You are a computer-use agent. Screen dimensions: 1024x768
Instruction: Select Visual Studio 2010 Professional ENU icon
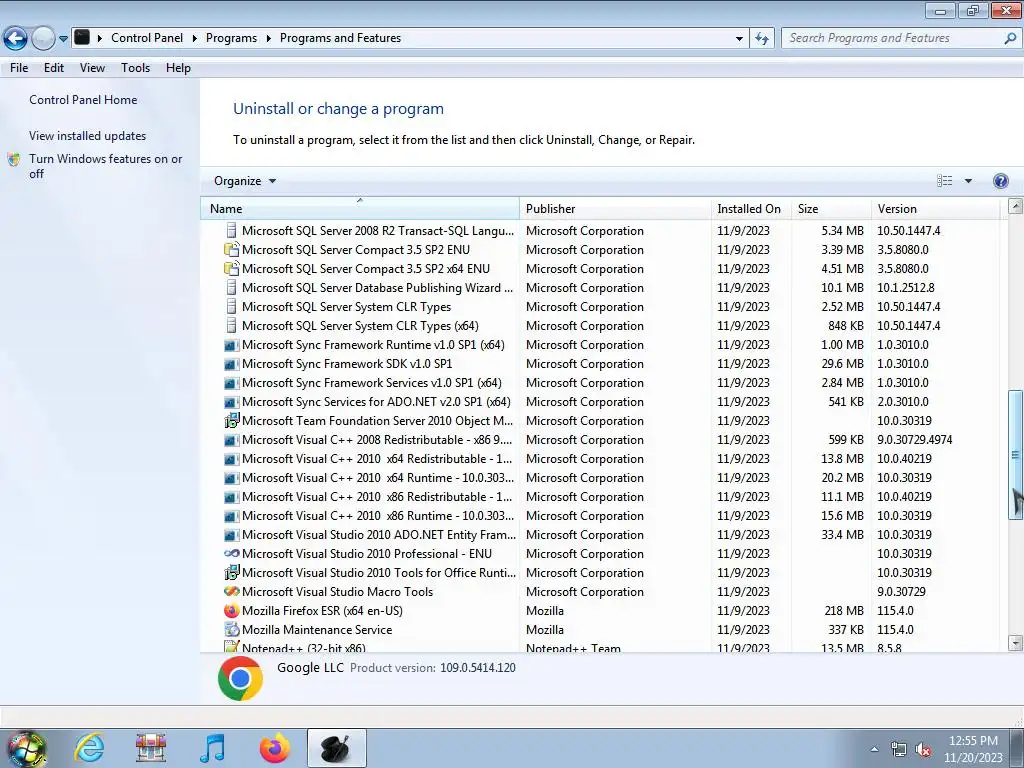point(231,554)
